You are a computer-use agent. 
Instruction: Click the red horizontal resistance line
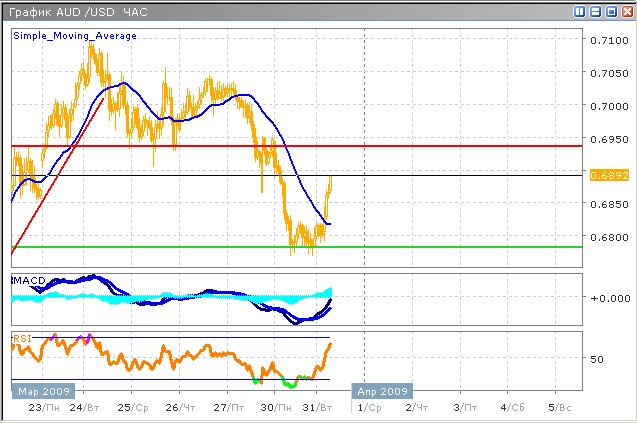[x=450, y=146]
